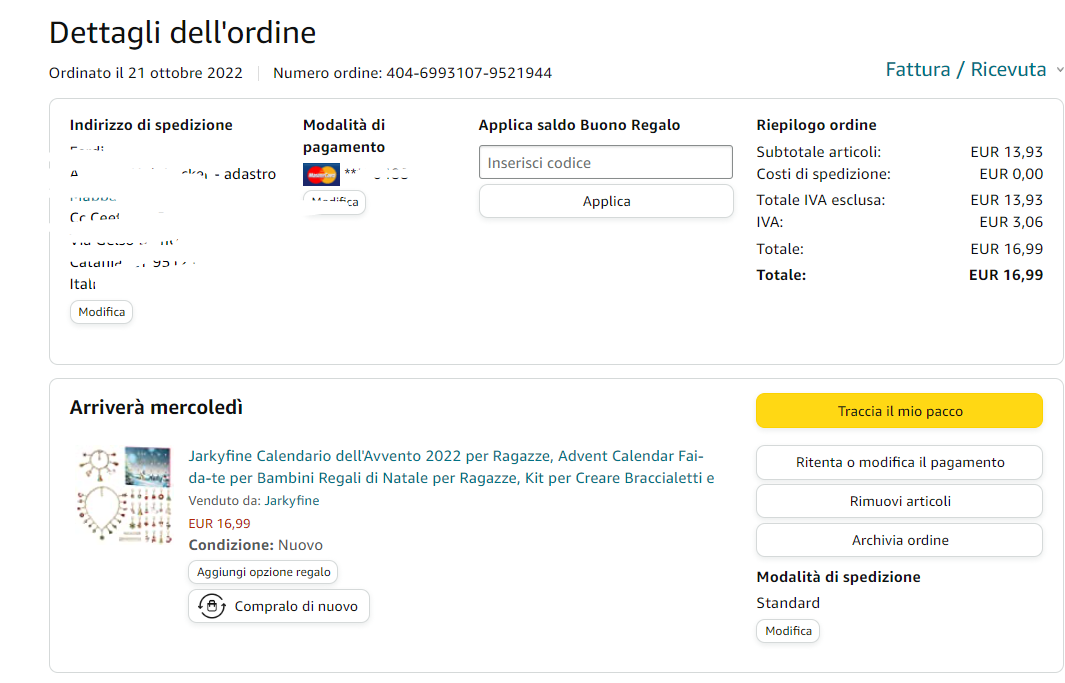Screen dimensions: 1065x683
Task: Click the order number 404-6993107-9521944
Action: [468, 73]
